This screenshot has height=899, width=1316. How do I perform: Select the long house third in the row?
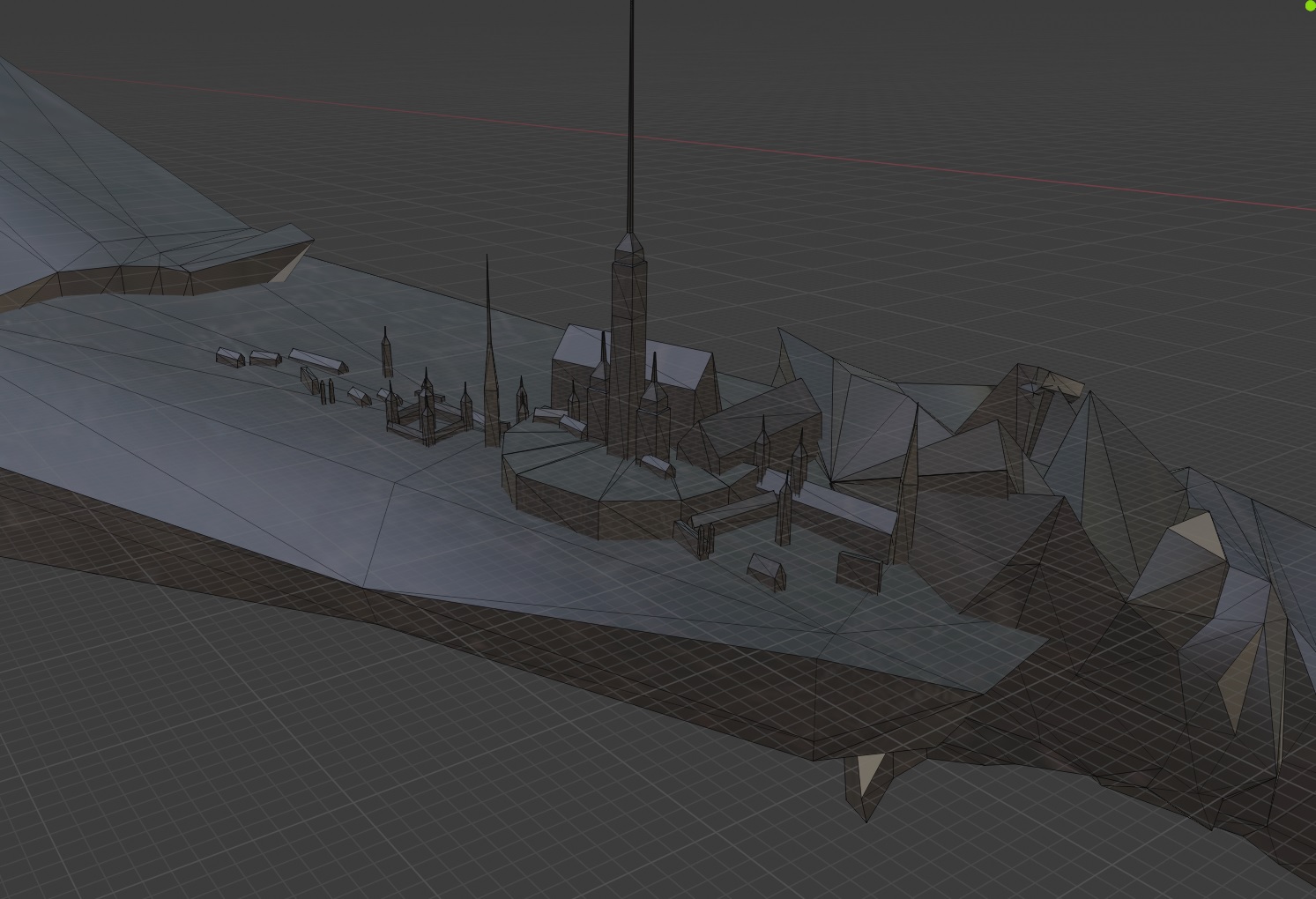click(317, 360)
